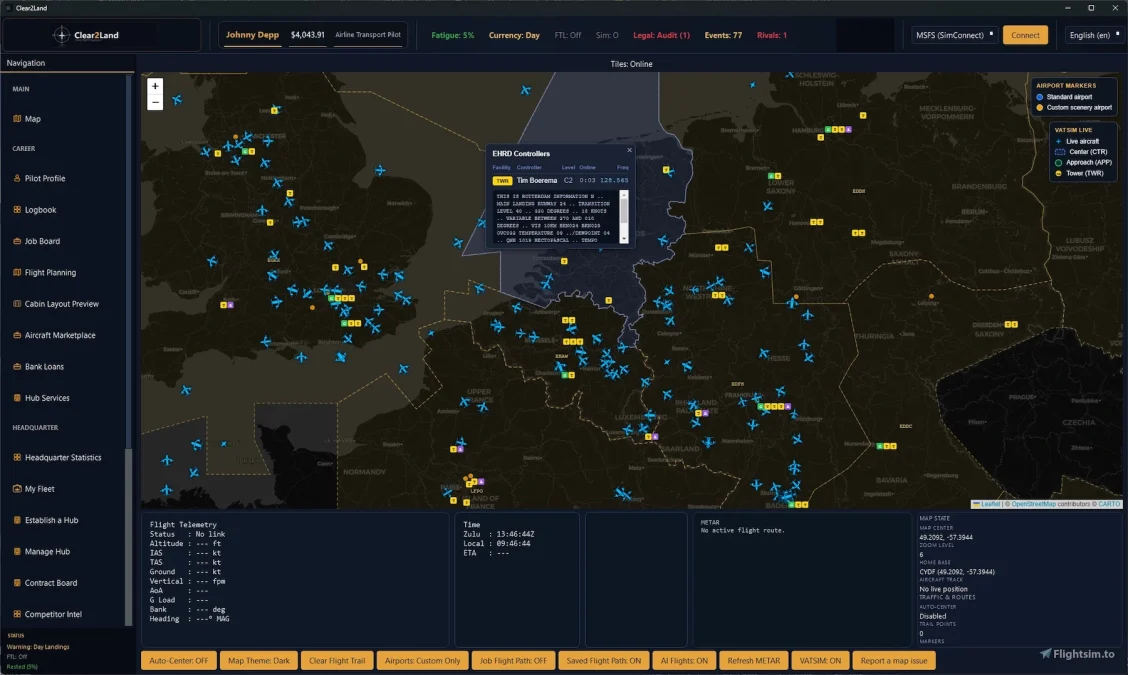Viewport: 1128px width, 675px height.
Task: Open Pilot Profile via its sidebar icon
Action: pos(17,179)
